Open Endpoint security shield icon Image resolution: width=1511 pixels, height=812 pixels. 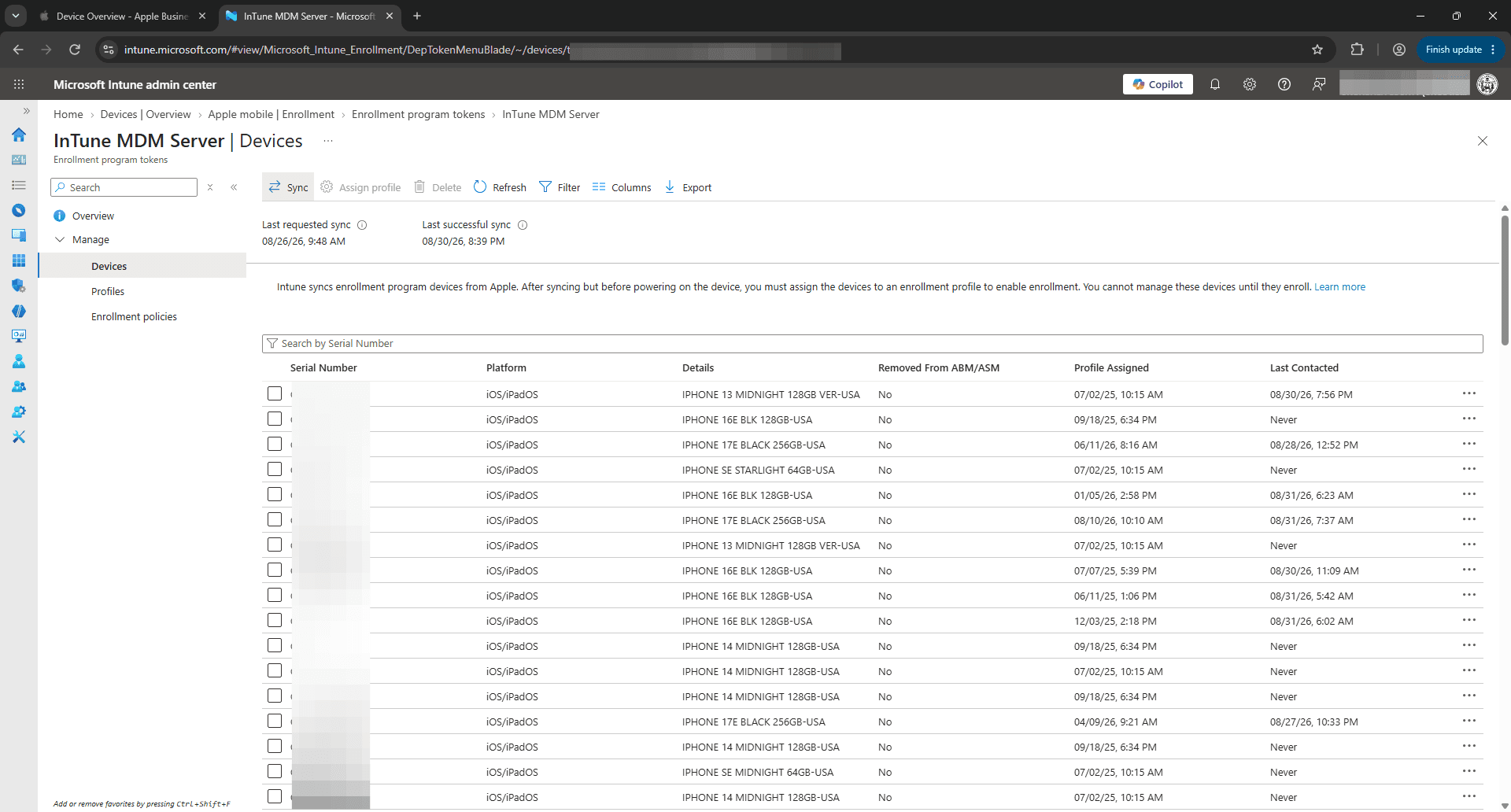click(x=19, y=286)
